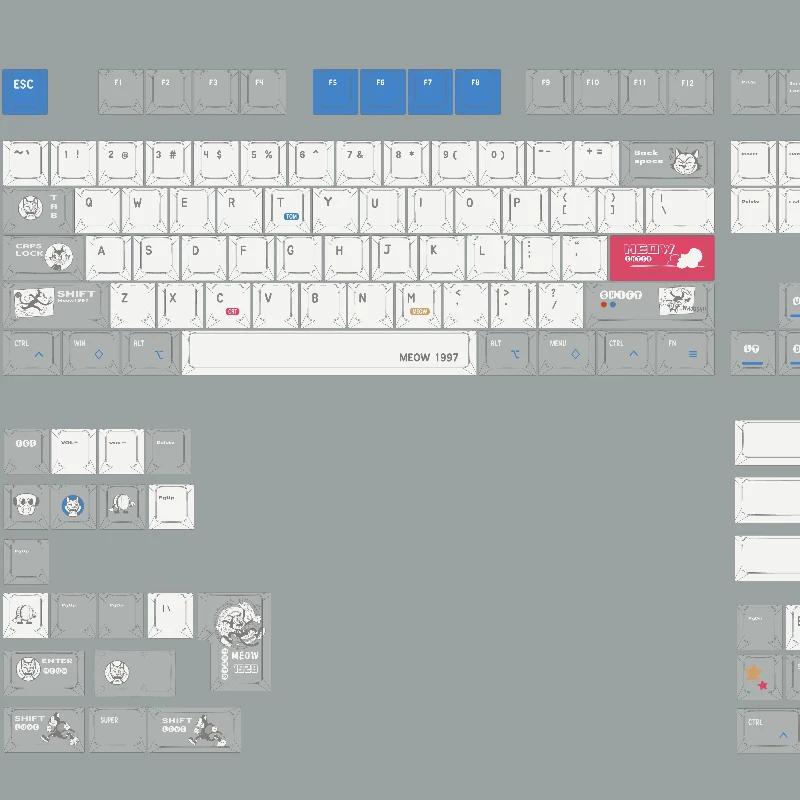Select the F1 keycap

(120, 92)
